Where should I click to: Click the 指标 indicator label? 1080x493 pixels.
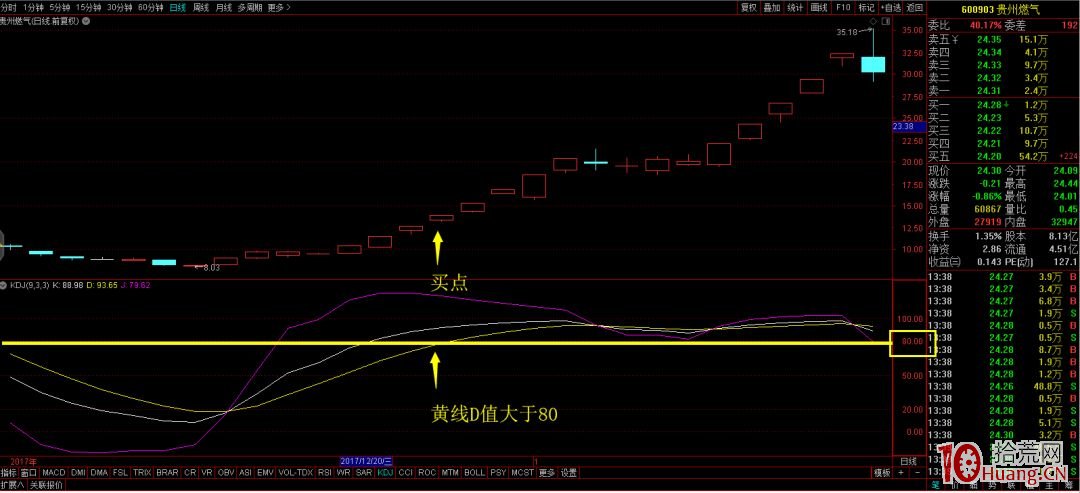click(8, 473)
